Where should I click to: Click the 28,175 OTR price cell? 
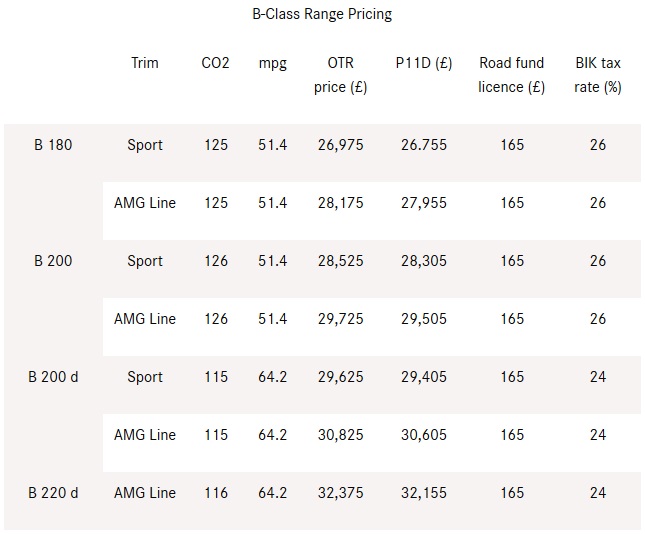click(341, 203)
